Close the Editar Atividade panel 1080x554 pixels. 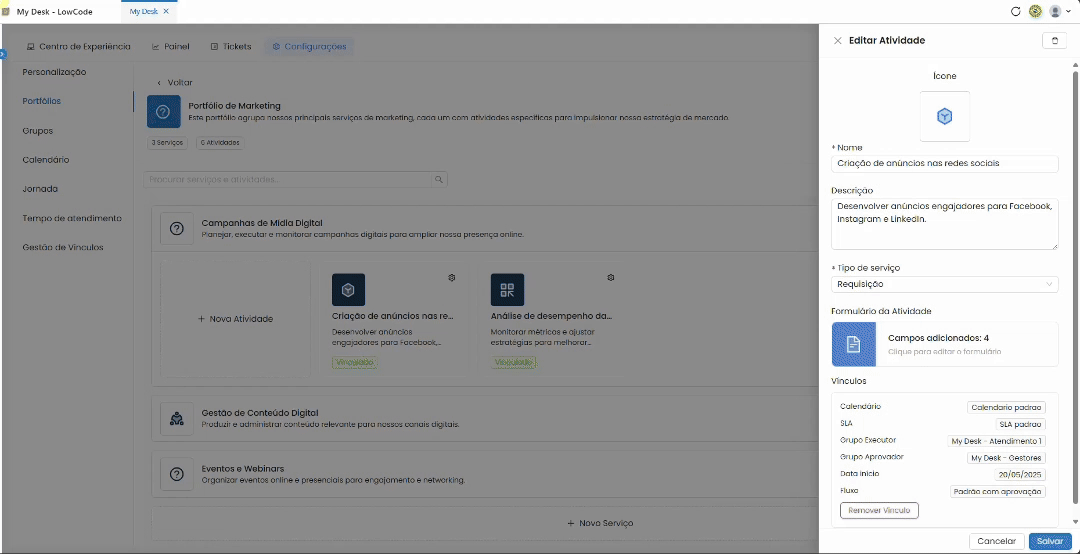click(x=838, y=41)
